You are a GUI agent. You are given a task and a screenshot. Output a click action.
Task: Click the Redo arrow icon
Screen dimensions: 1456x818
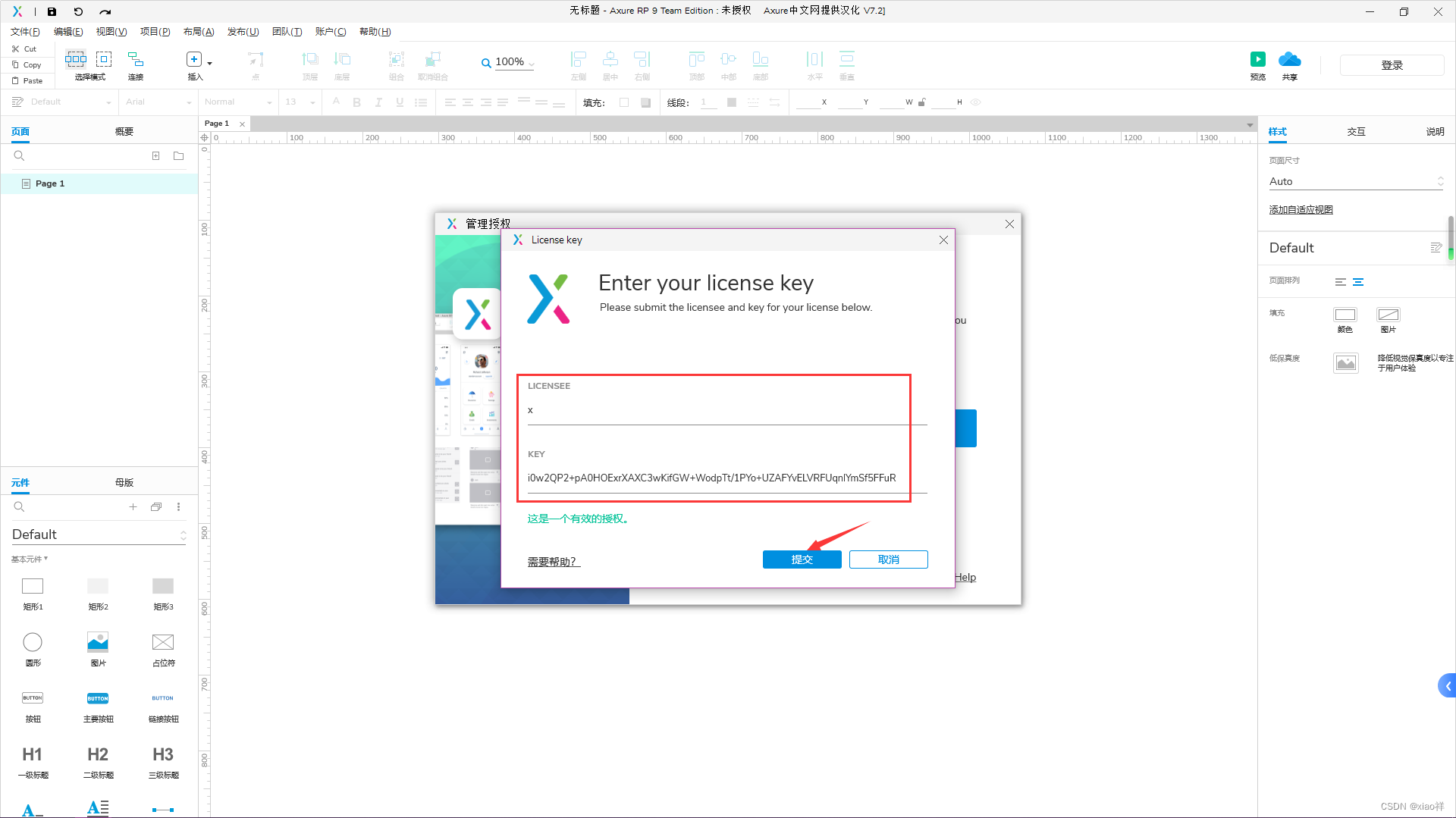(105, 11)
